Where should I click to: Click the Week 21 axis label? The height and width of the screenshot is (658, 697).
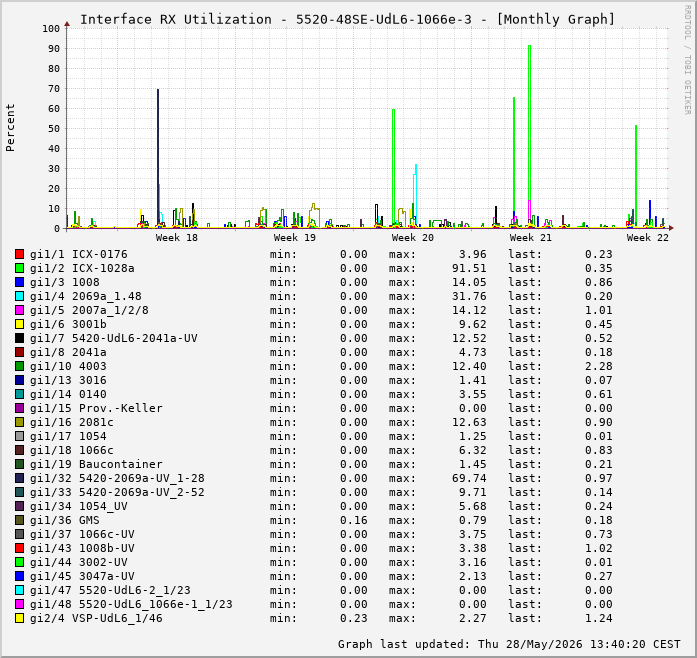pyautogui.click(x=531, y=237)
